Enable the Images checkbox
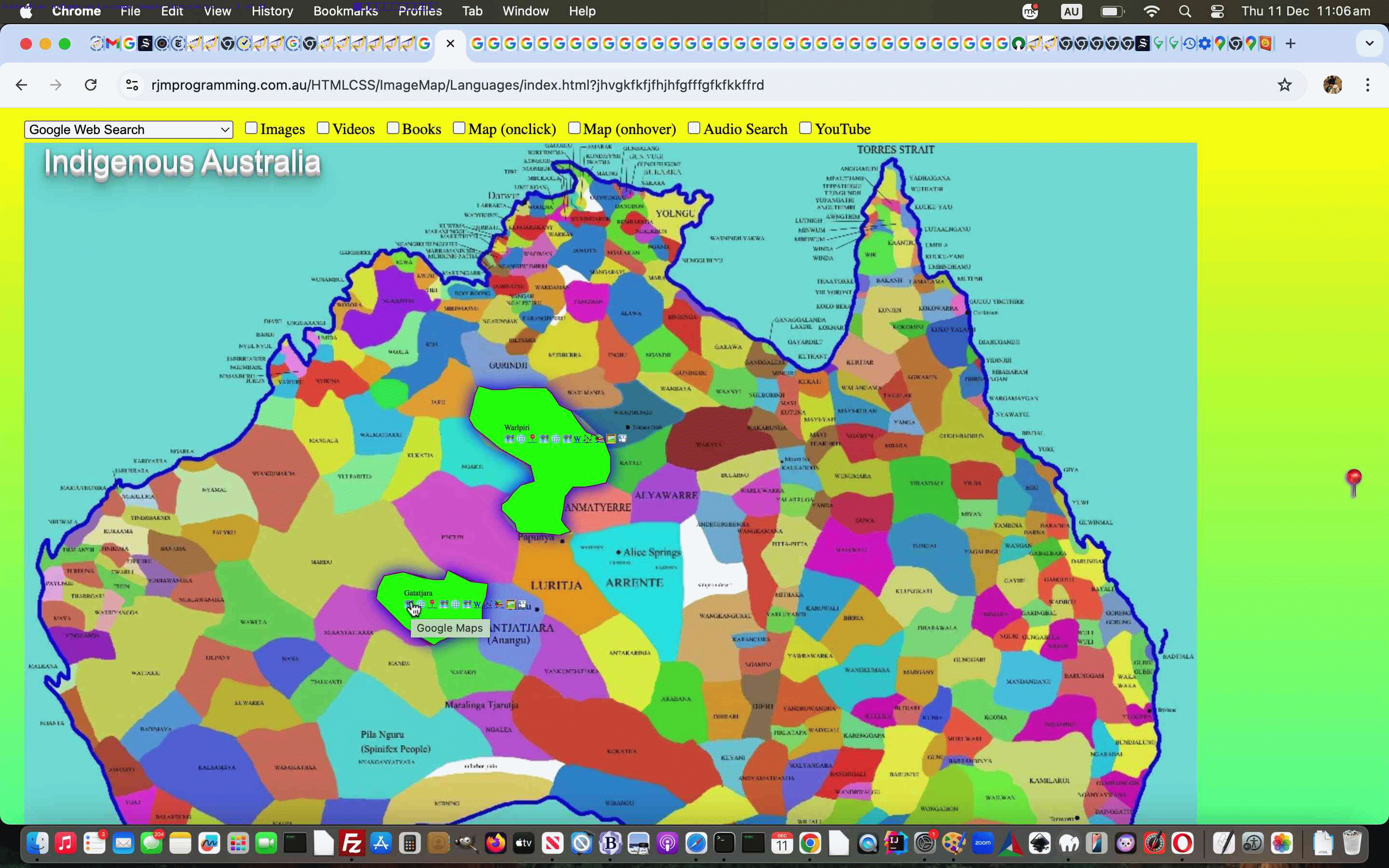The image size is (1389, 868). click(251, 127)
